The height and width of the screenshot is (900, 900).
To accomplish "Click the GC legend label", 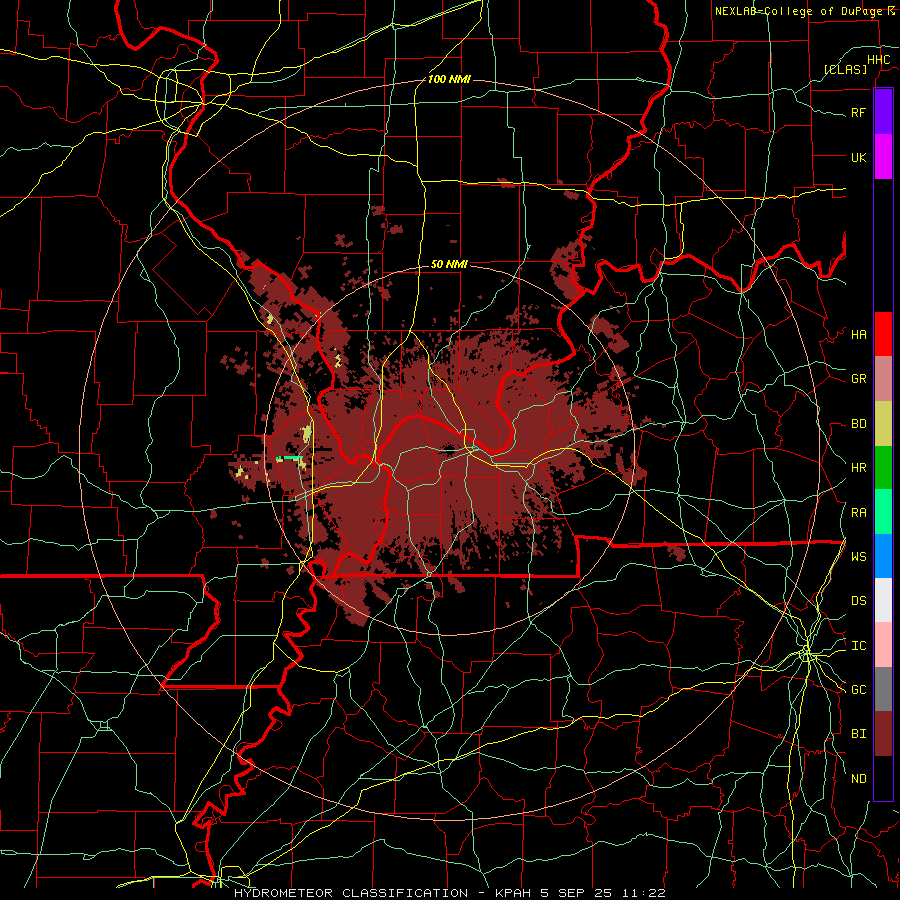I will point(858,690).
